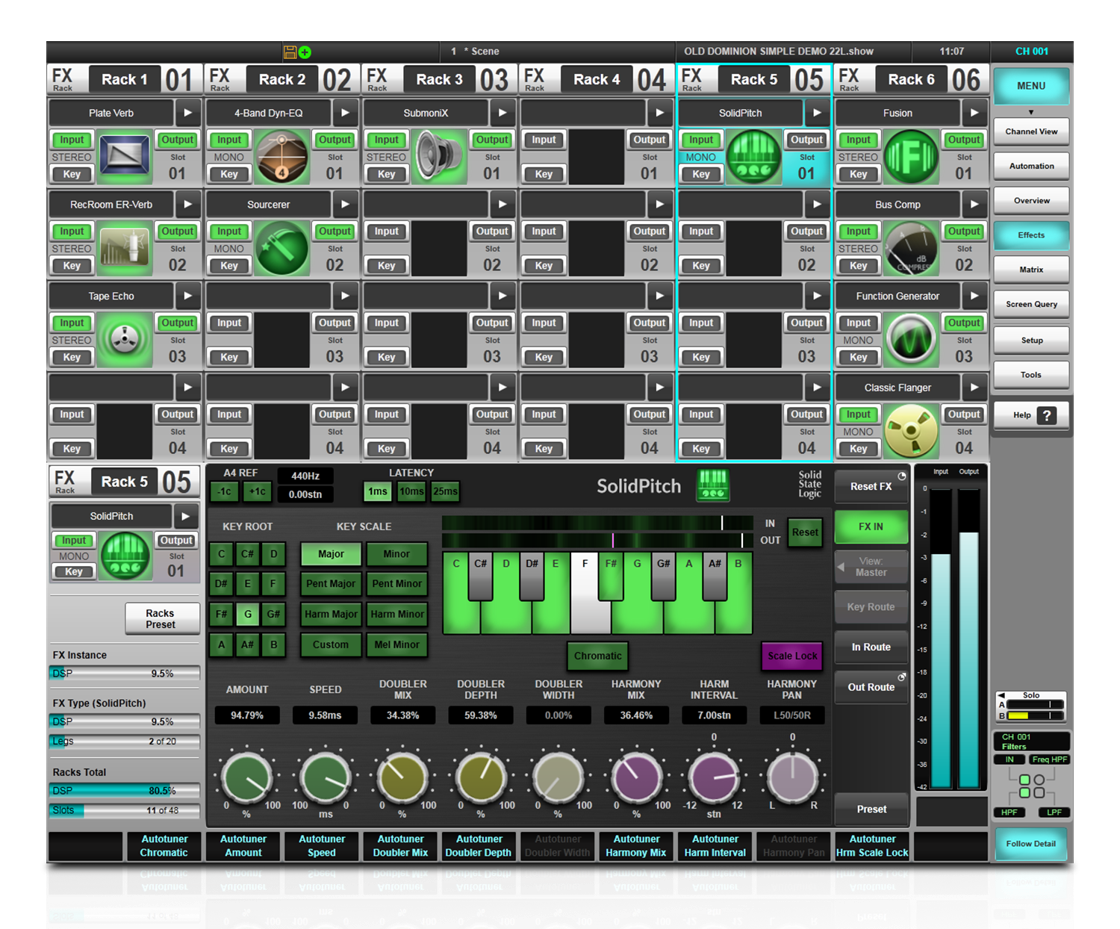Open the Tape Echo reel icon
Viewport: 1120px width, 929px height.
point(124,340)
